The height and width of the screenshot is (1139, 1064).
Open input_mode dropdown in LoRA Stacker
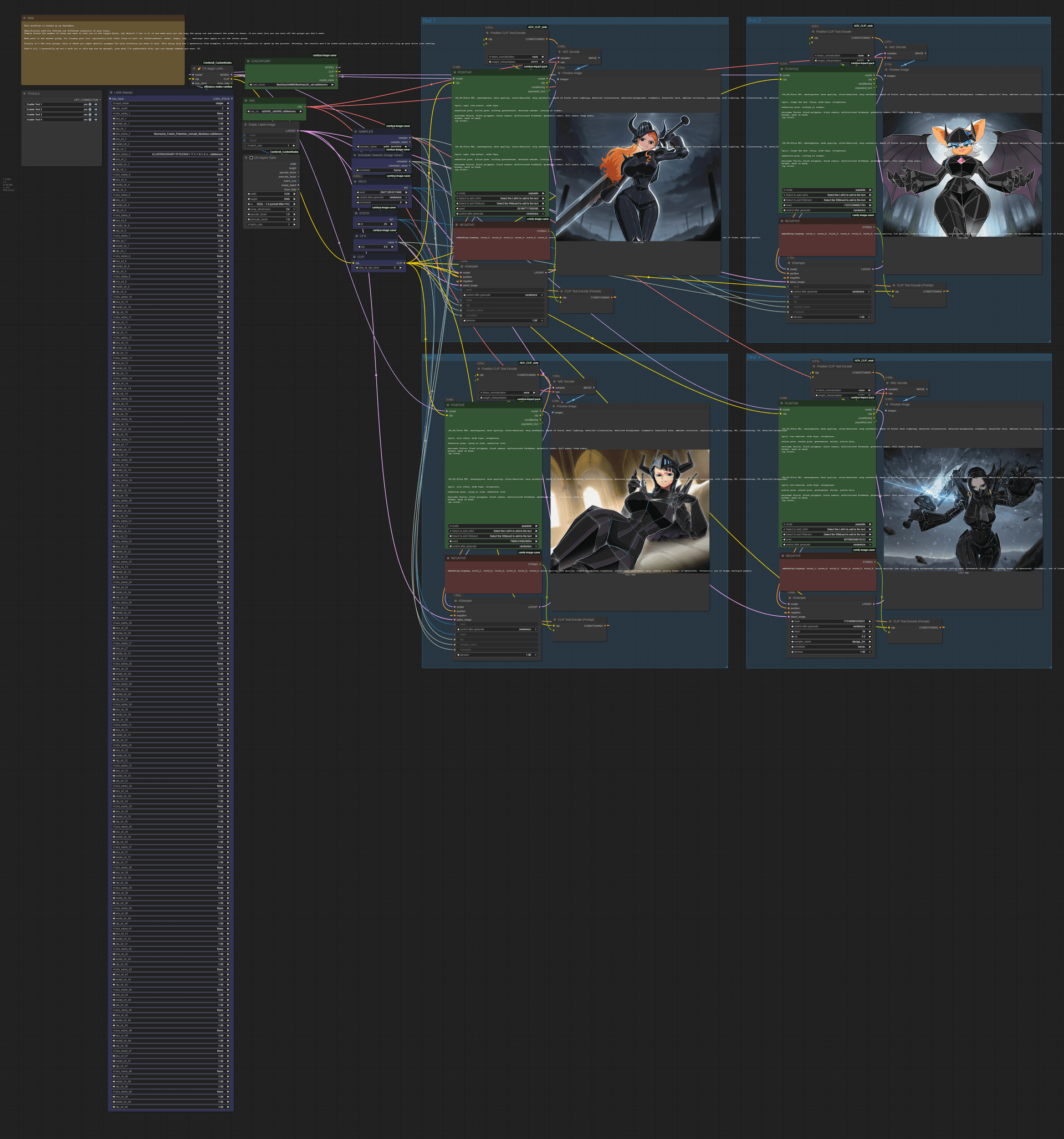[171, 104]
